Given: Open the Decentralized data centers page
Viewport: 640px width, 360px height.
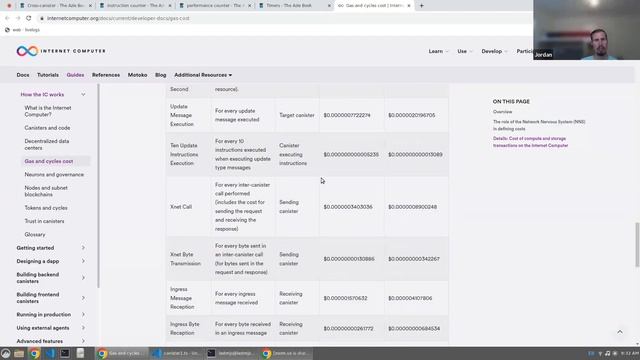Looking at the screenshot, I should 47,144.
